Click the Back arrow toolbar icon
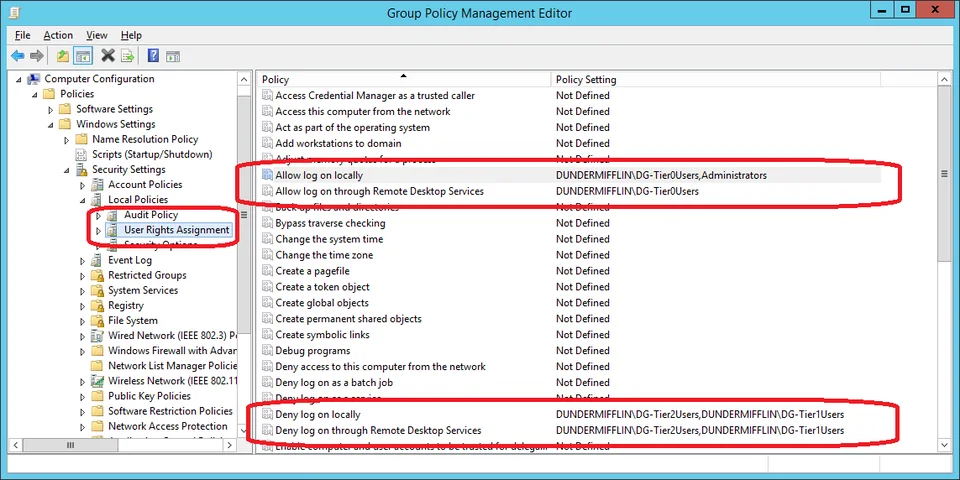 point(18,56)
